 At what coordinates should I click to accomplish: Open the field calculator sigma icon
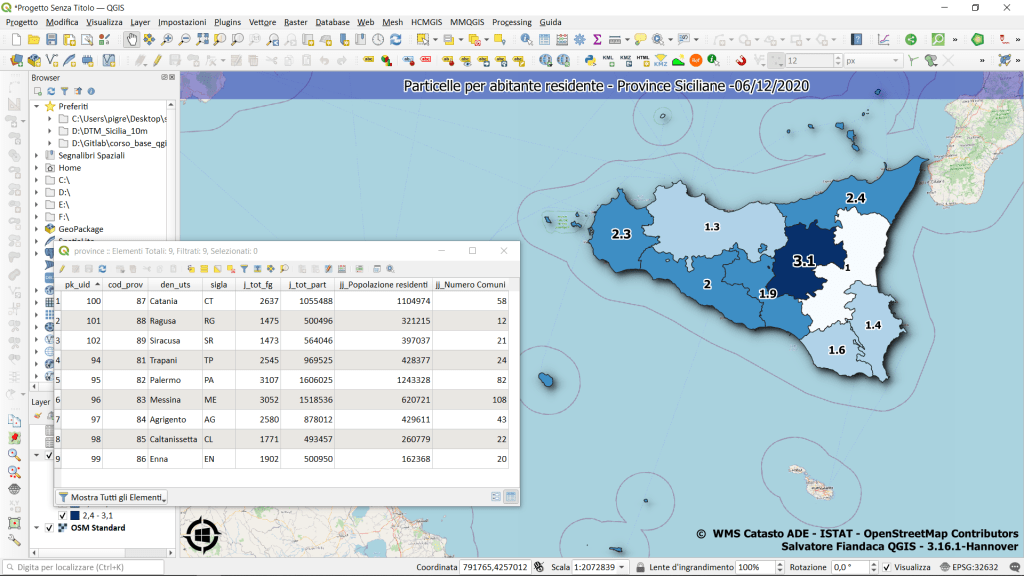pos(597,39)
